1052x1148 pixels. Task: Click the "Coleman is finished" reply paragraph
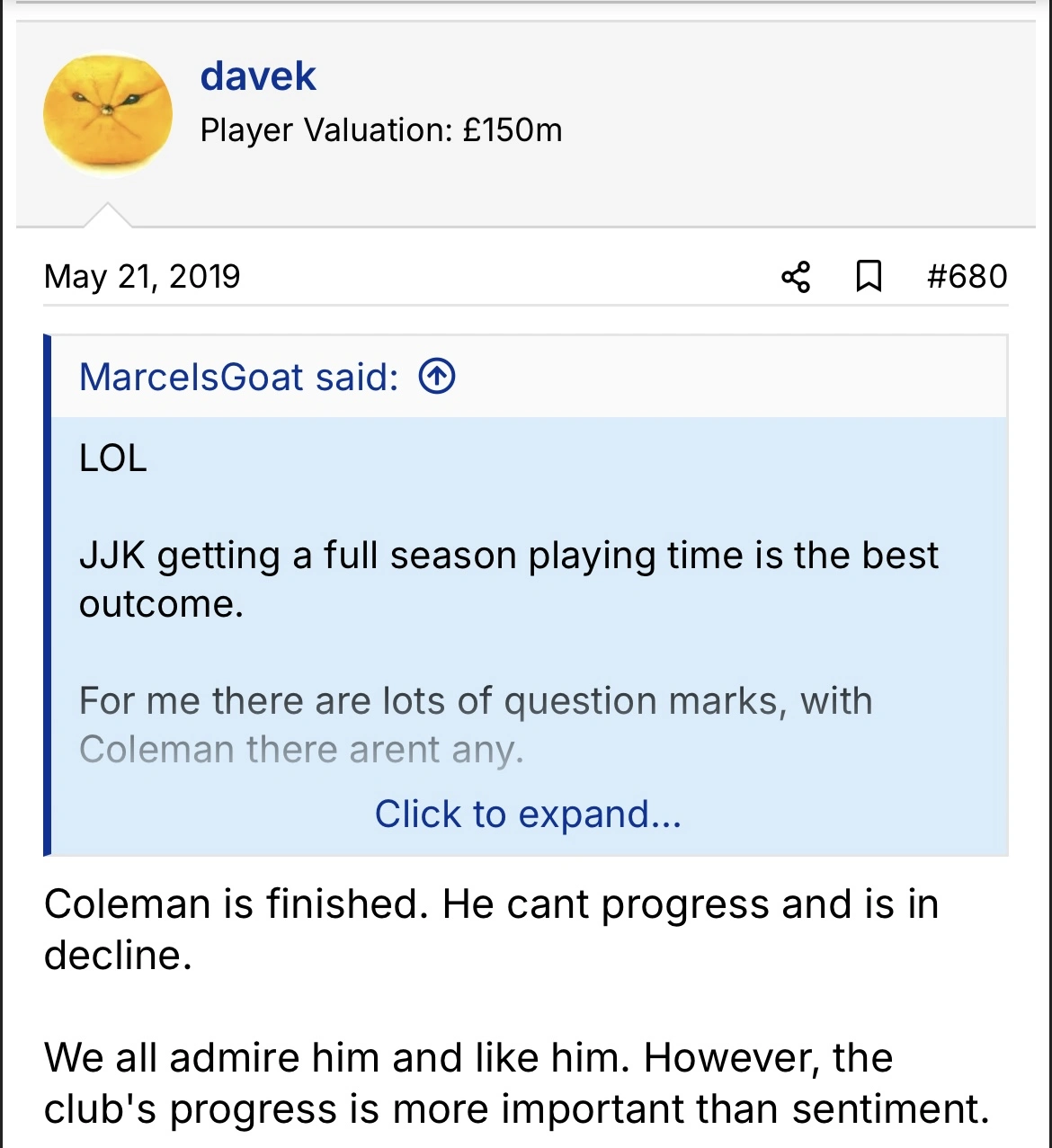coord(491,904)
